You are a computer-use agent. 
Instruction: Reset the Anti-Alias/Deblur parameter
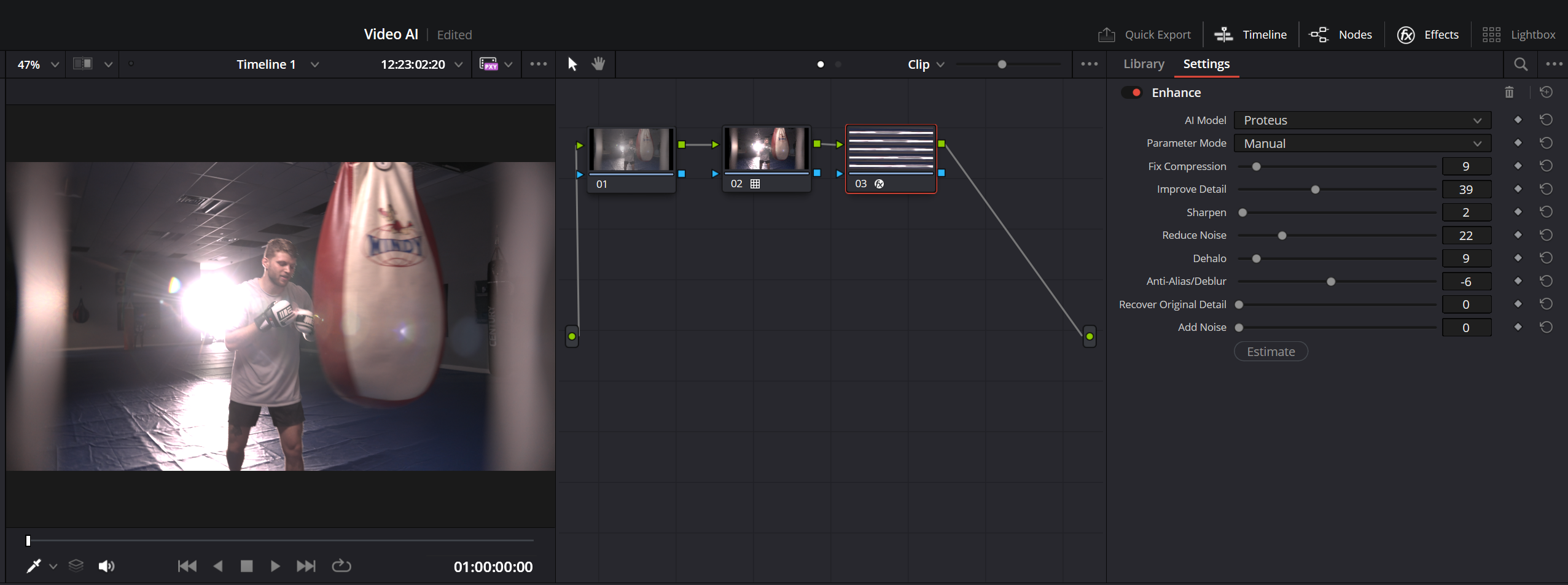pyautogui.click(x=1547, y=281)
